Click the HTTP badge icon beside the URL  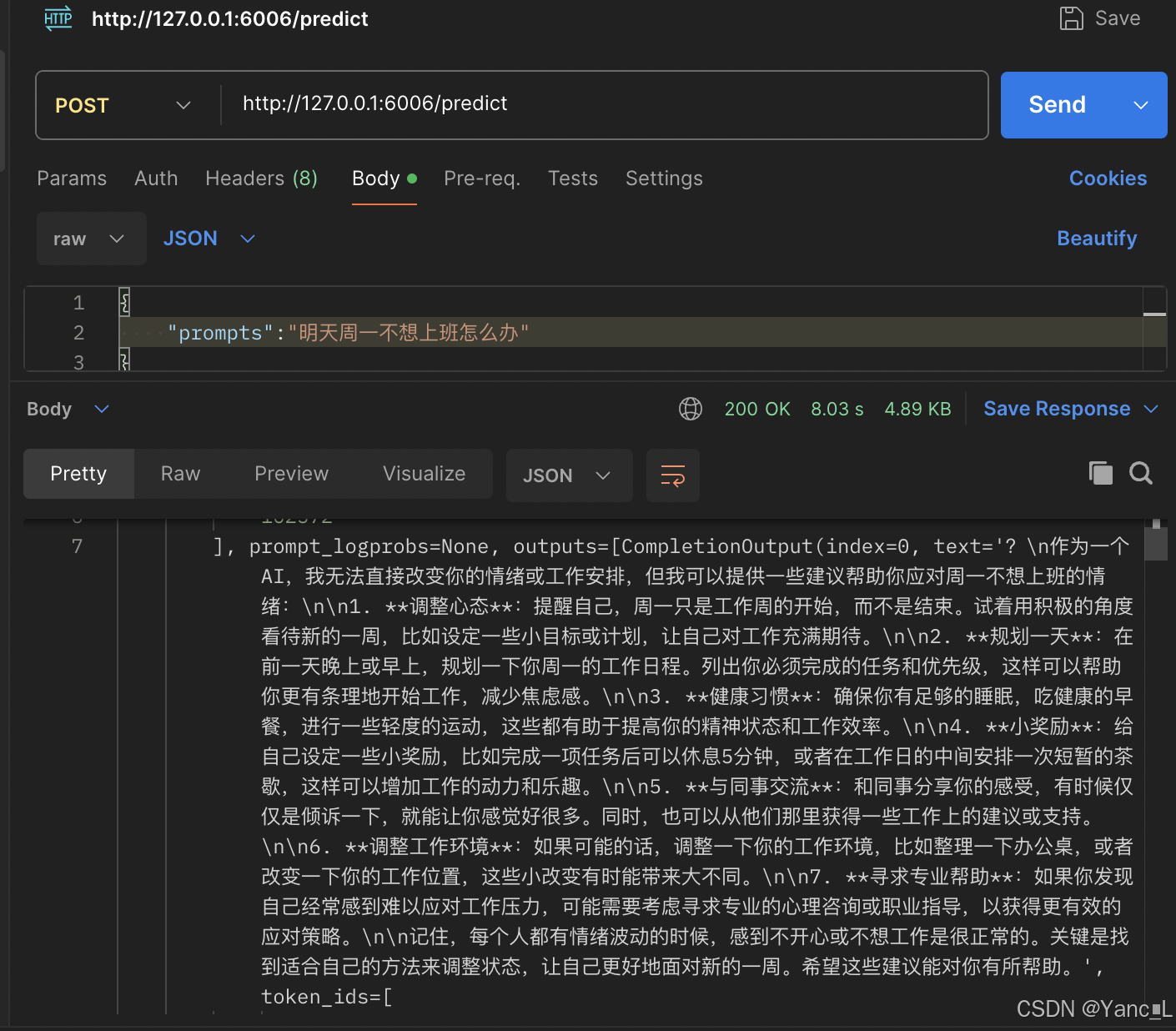click(x=56, y=18)
